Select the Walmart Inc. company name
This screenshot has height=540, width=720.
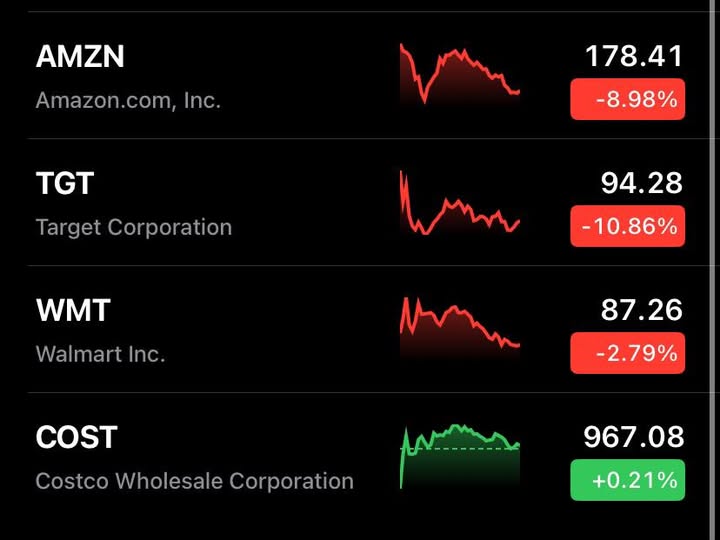pyautogui.click(x=100, y=355)
